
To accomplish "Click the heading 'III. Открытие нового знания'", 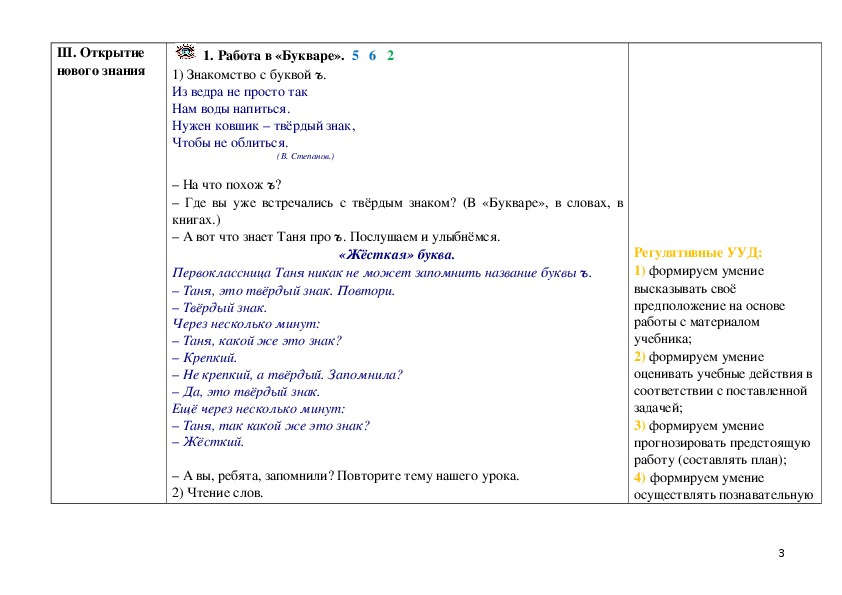I will [101, 62].
